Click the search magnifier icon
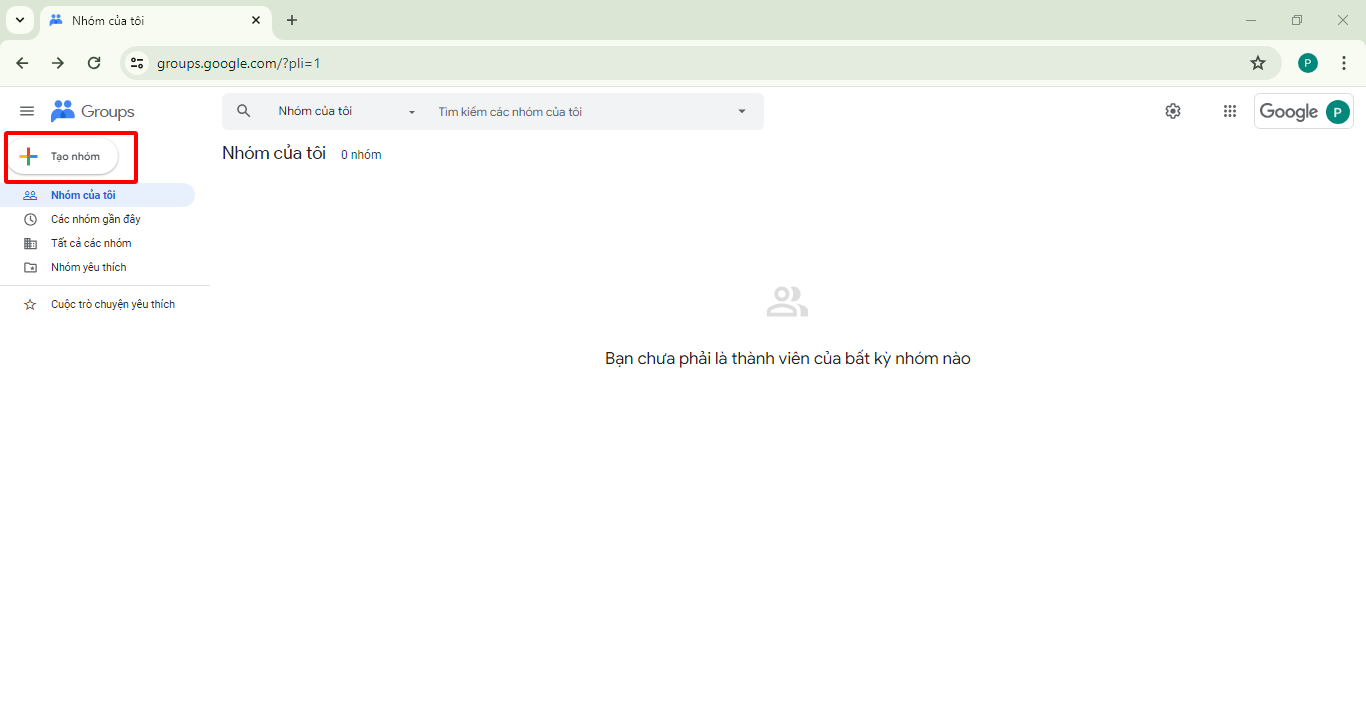Viewport: 1366px width, 721px height. click(243, 111)
